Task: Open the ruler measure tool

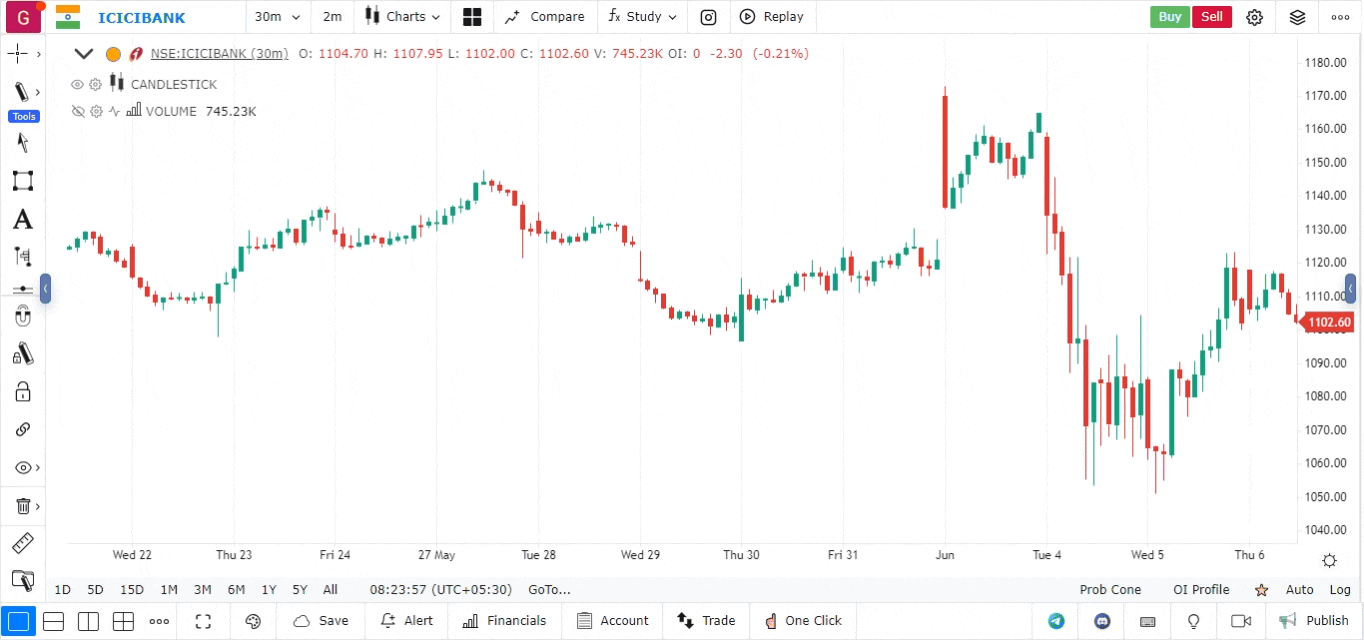Action: pos(22,544)
